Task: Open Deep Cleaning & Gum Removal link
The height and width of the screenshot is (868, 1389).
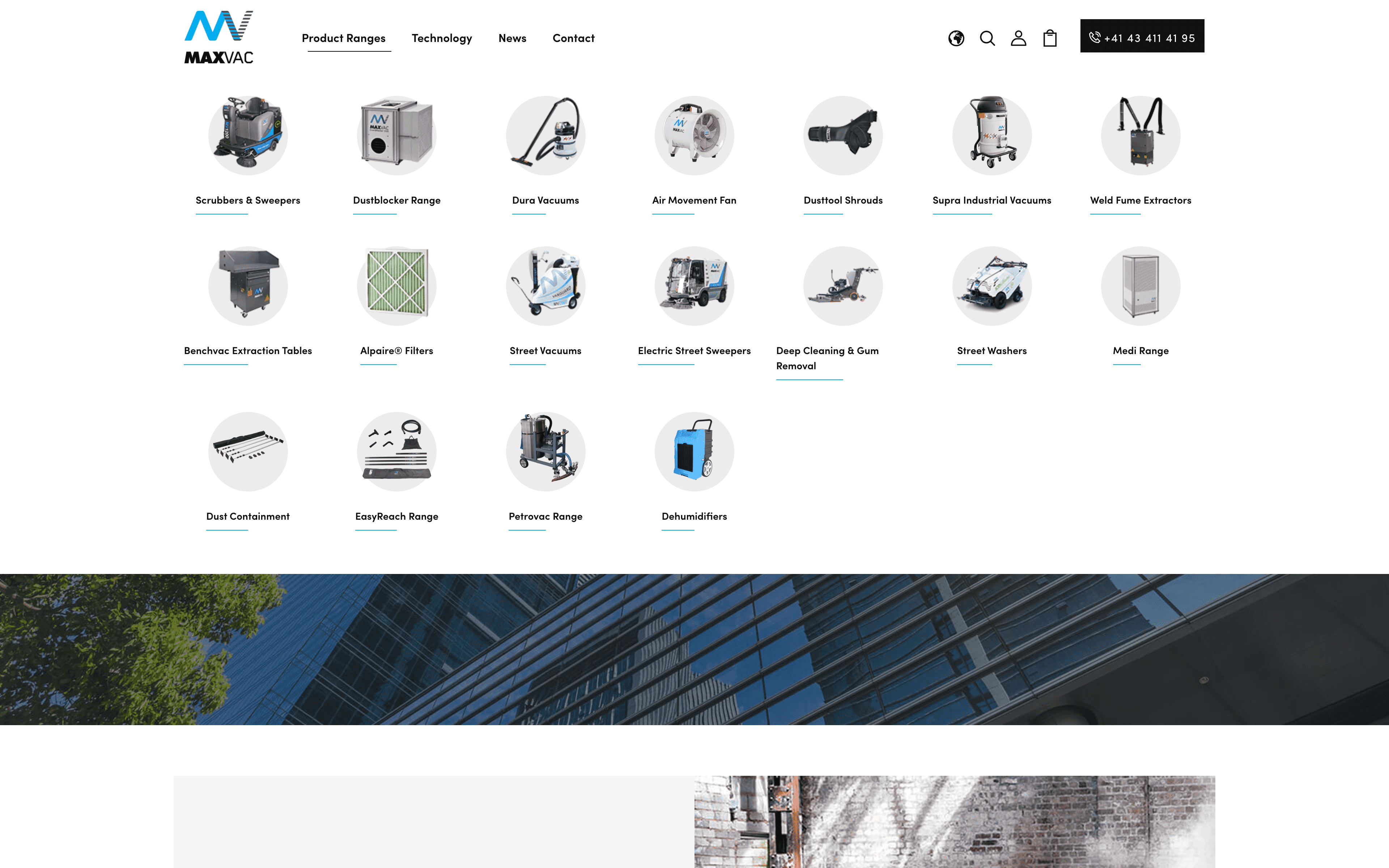Action: click(x=827, y=358)
